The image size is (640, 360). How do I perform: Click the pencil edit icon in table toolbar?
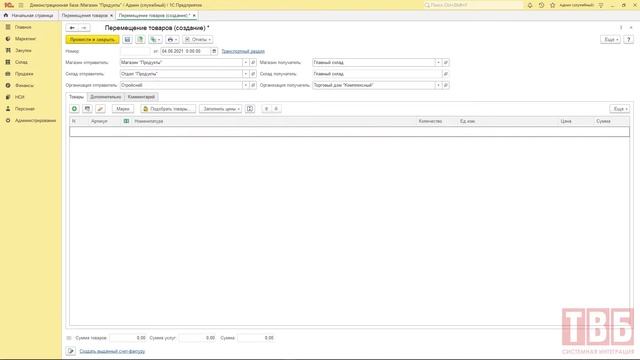[100, 109]
